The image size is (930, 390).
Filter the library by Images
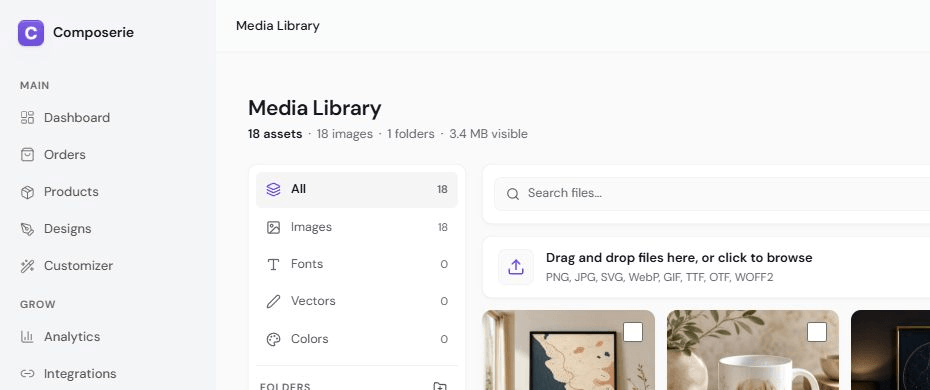(x=357, y=228)
